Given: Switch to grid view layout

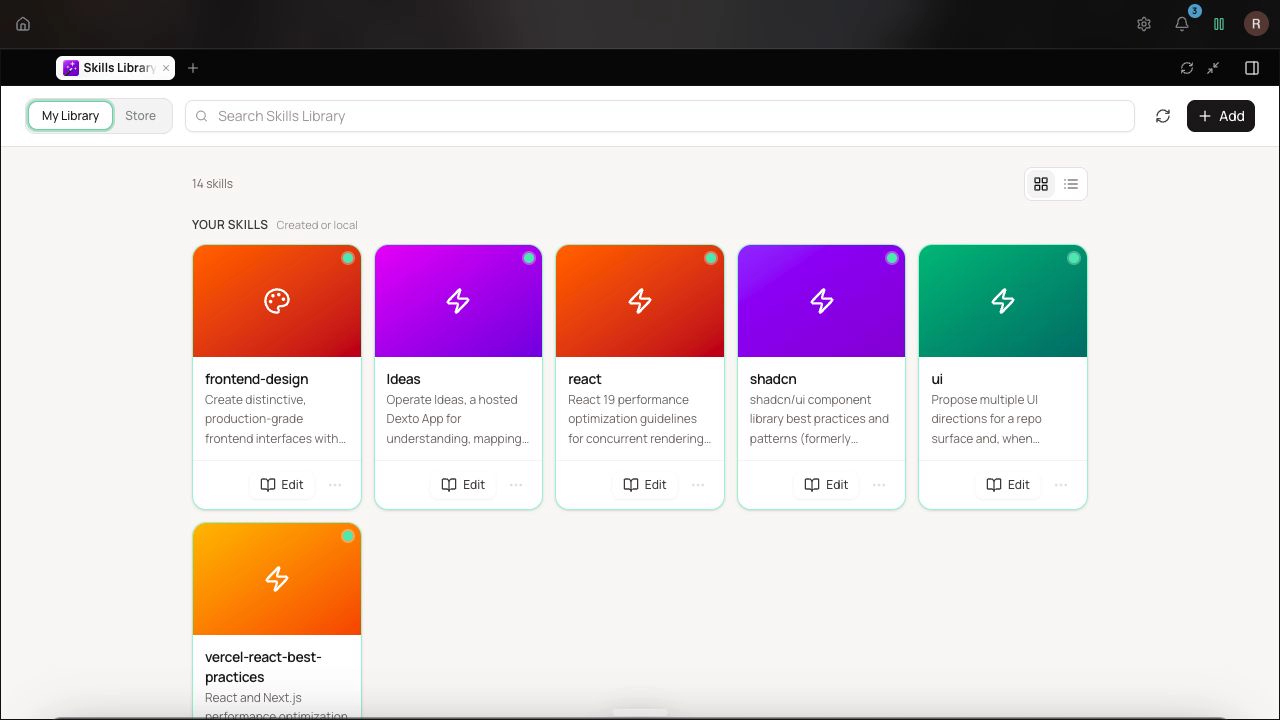Looking at the screenshot, I should point(1041,184).
